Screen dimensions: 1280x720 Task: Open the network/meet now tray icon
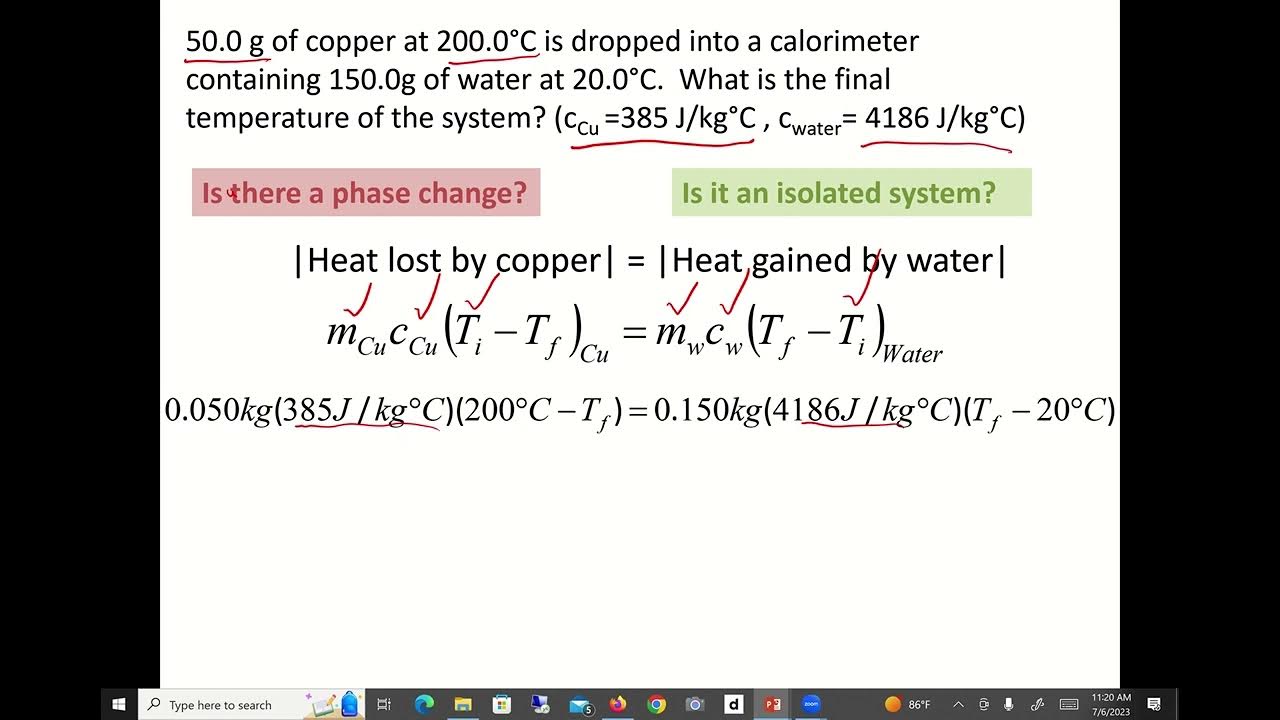[x=984, y=704]
